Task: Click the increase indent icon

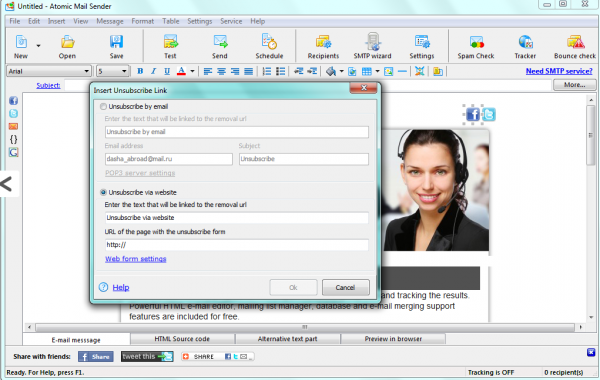Action: click(312, 71)
